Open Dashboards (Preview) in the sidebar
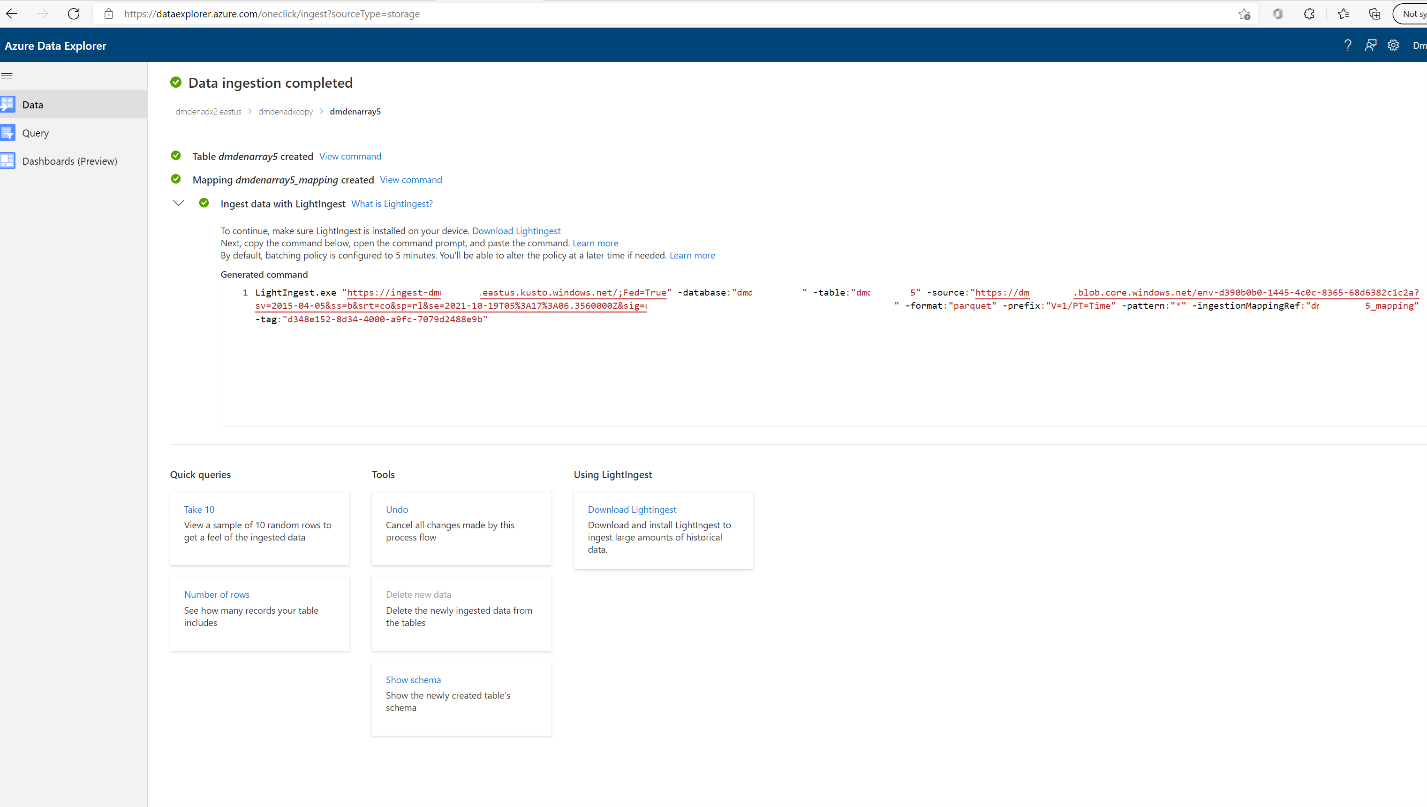The width and height of the screenshot is (1427, 807). (x=73, y=161)
